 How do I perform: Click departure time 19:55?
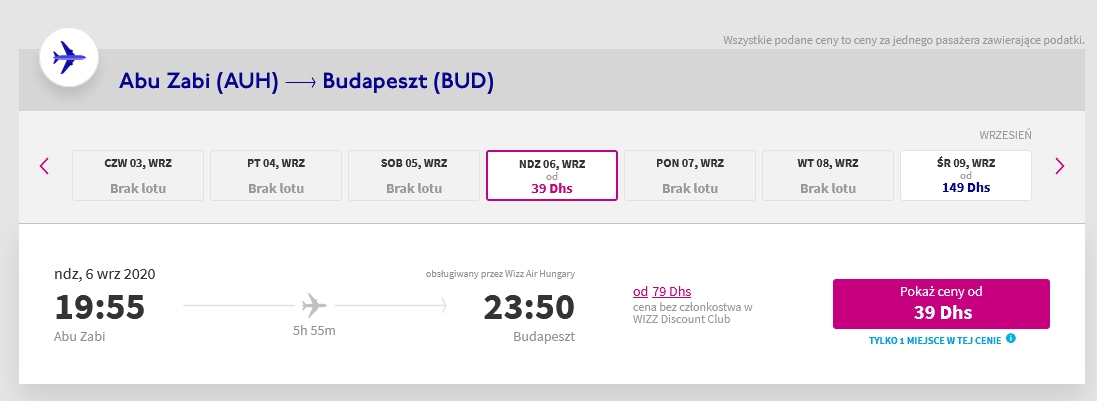pos(99,307)
